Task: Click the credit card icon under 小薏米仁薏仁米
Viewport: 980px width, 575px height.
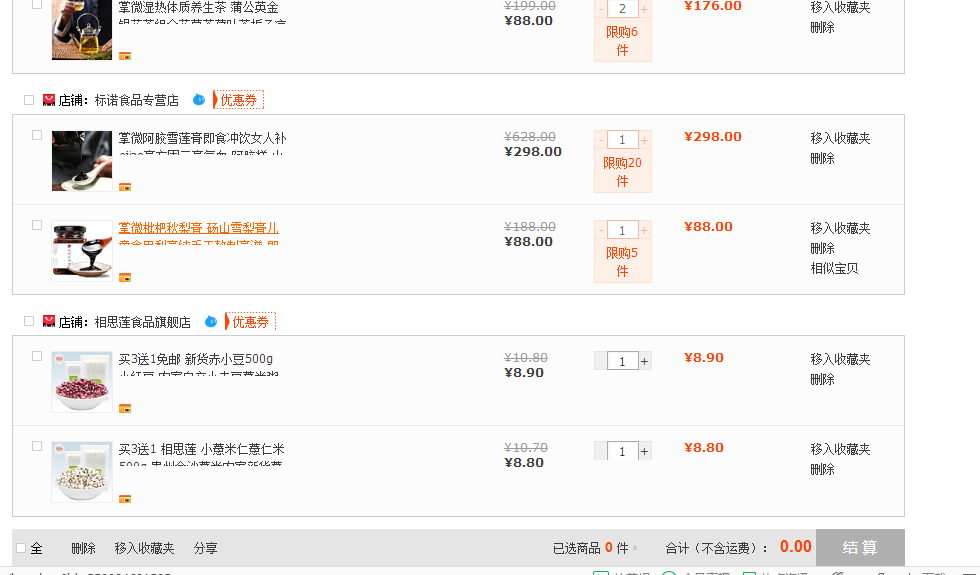Action: click(x=125, y=499)
